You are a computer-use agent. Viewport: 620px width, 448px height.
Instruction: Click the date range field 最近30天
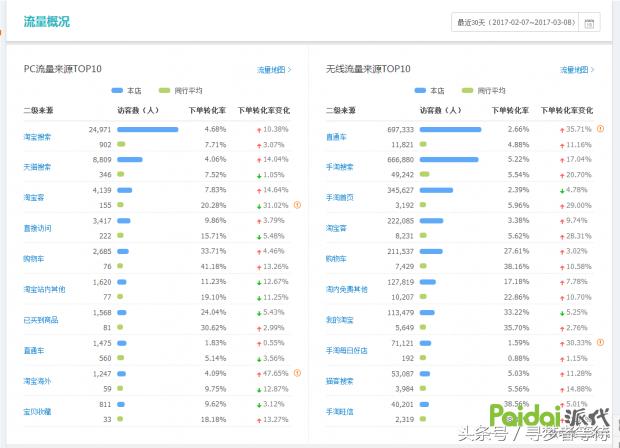515,22
